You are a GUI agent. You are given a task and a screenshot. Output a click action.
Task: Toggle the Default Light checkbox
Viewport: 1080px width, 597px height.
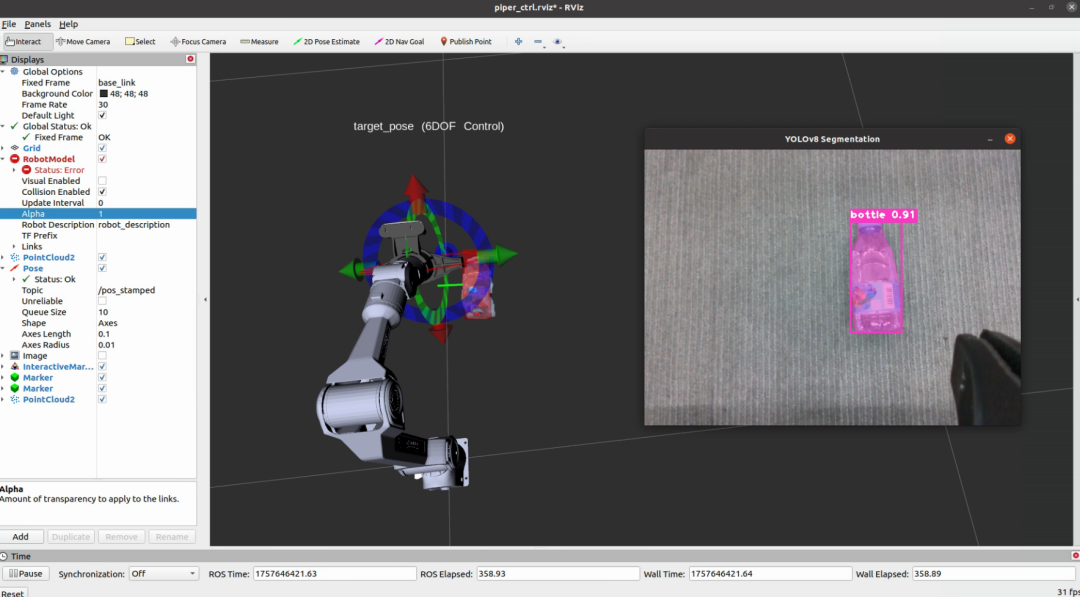[102, 116]
